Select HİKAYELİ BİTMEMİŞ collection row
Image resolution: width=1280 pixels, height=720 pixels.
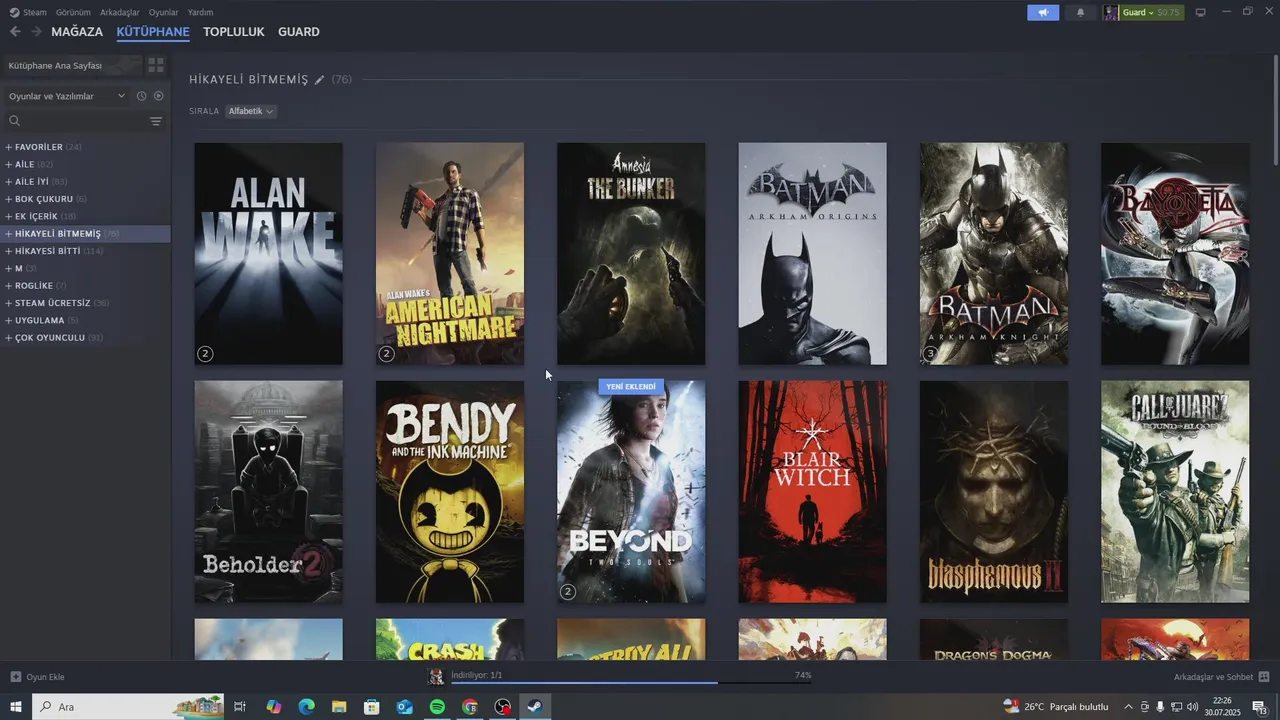[x=85, y=234]
